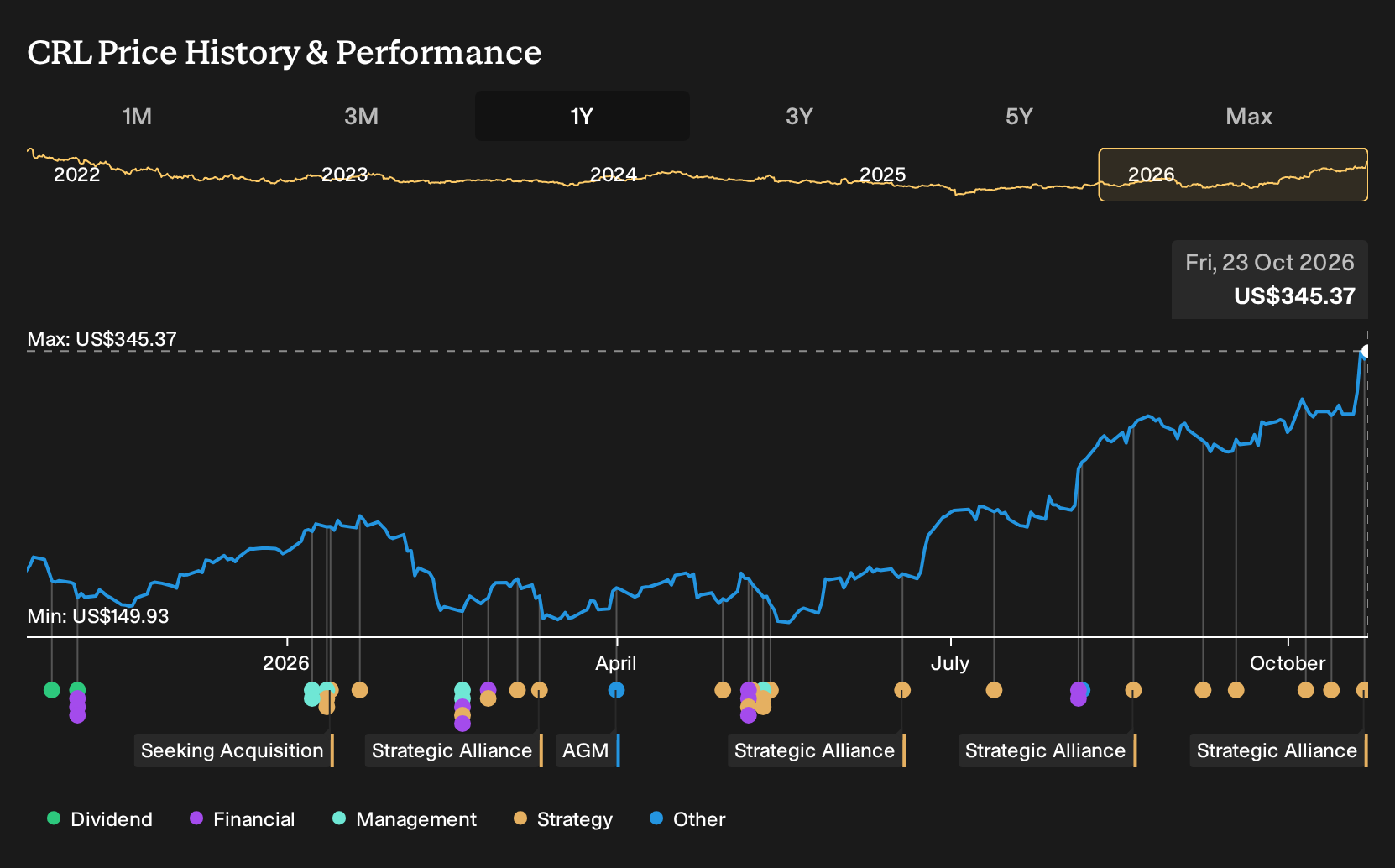1395x868 pixels.
Task: Click the 'Min: US$149.93' label
Action: coord(98,616)
